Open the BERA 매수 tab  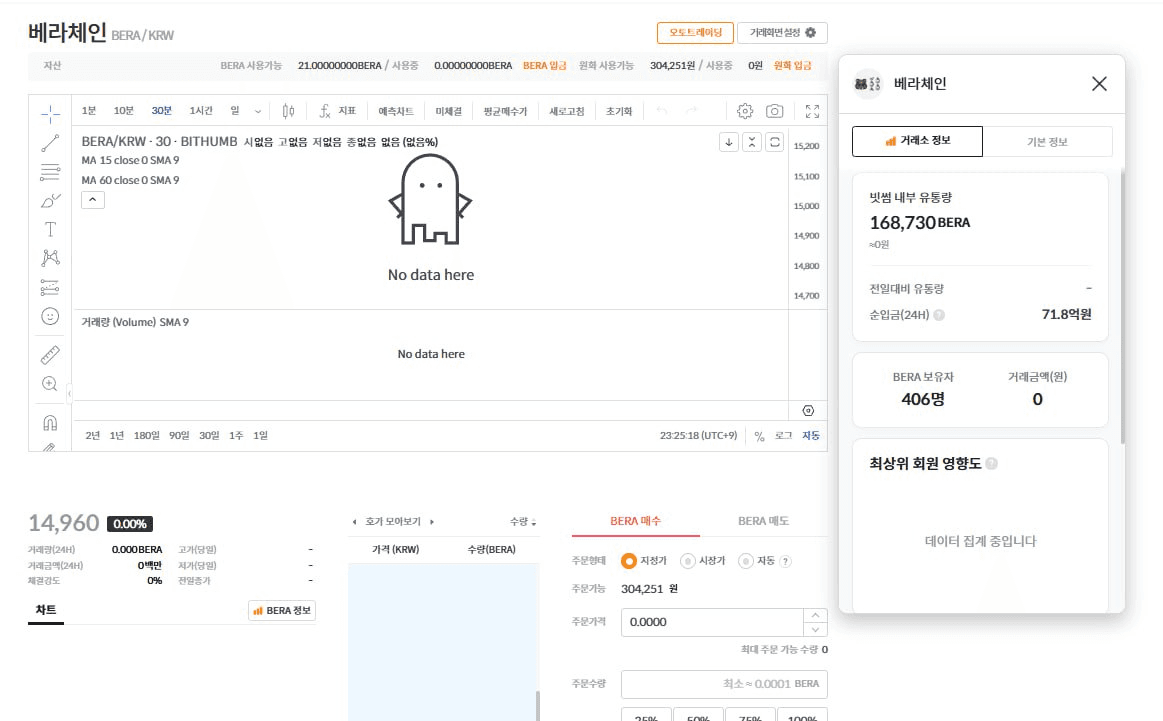(636, 521)
